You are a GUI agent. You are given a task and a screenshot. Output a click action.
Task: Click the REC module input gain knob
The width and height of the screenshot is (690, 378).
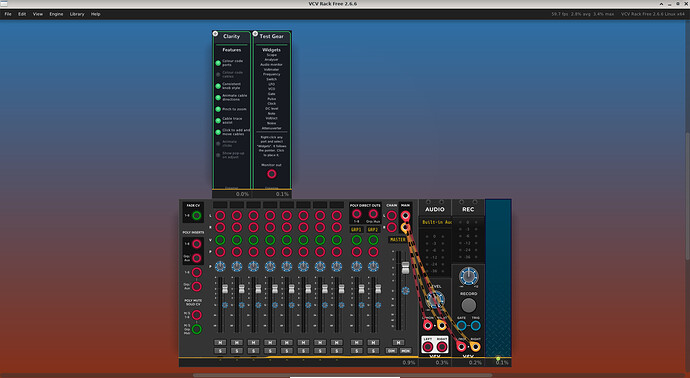coord(468,276)
